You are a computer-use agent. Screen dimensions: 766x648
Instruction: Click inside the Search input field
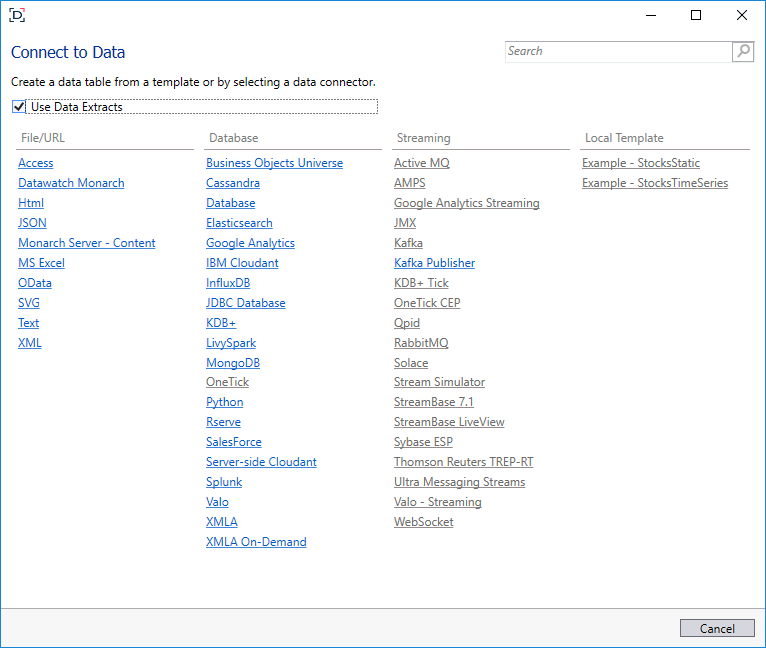[x=617, y=52]
